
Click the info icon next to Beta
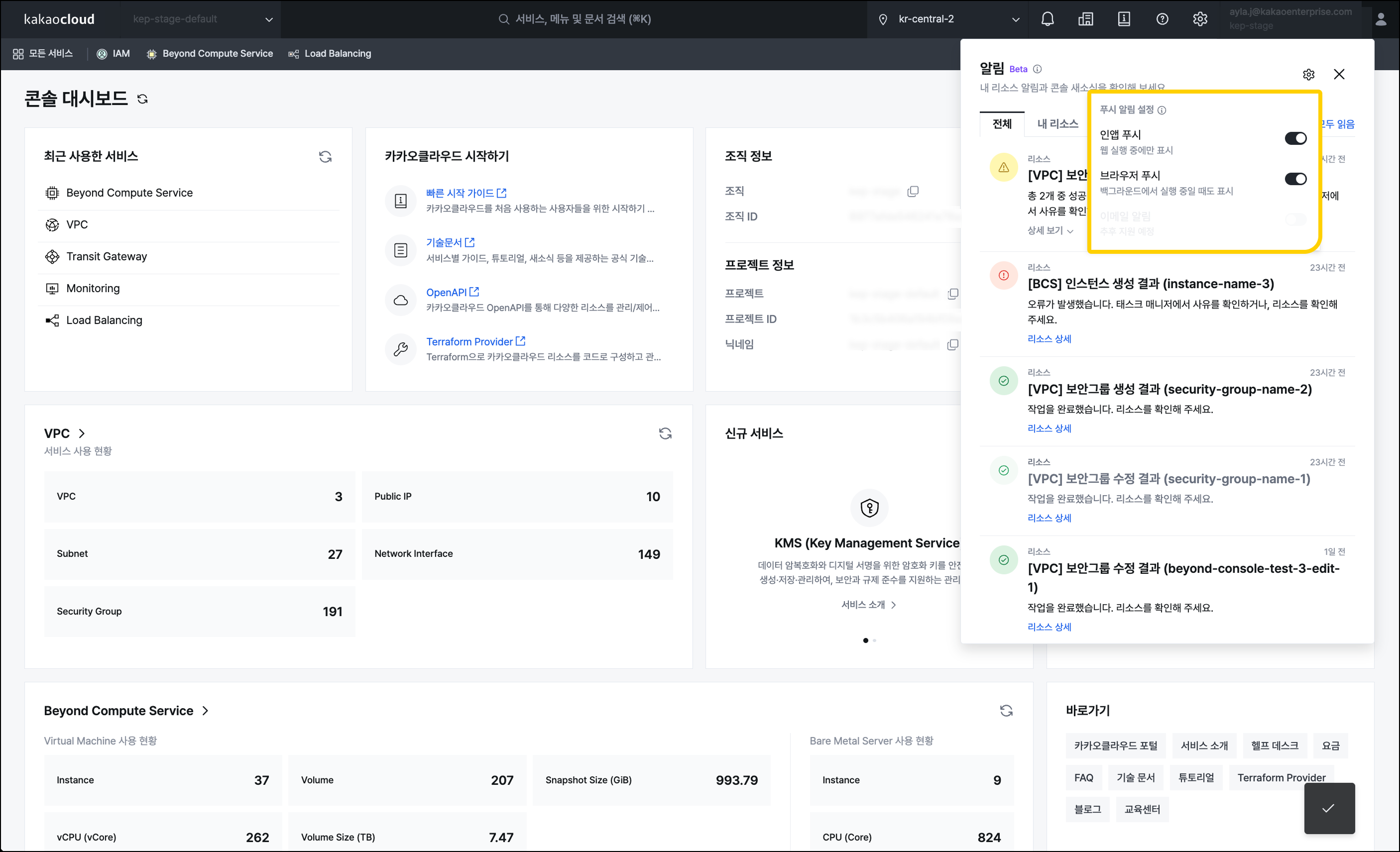coord(1038,69)
